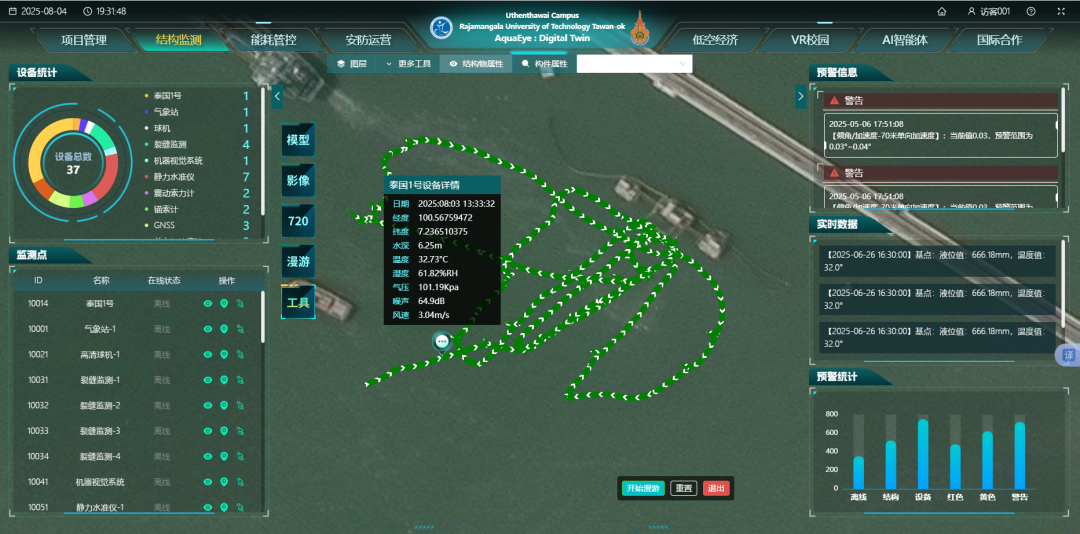Click the 开始漫游 button
This screenshot has height=534, width=1080.
[x=642, y=488]
